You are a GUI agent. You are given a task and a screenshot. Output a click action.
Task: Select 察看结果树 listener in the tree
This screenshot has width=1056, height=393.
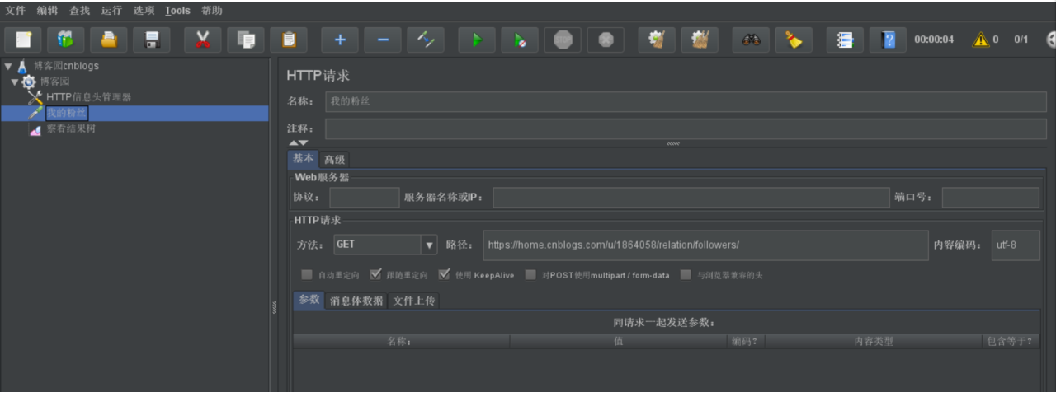point(71,129)
